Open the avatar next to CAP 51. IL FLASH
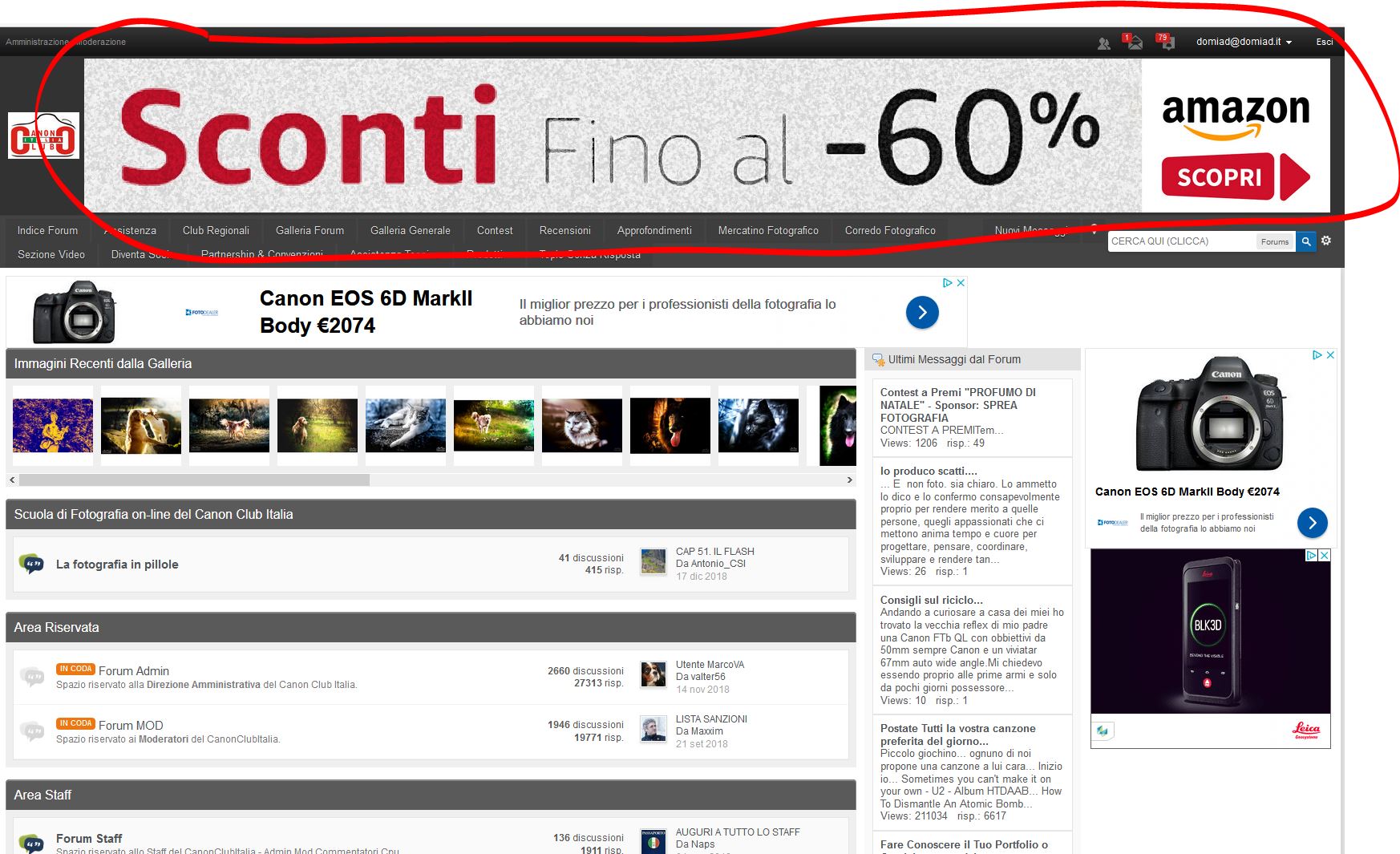Image resolution: width=1400 pixels, height=854 pixels. pyautogui.click(x=653, y=562)
